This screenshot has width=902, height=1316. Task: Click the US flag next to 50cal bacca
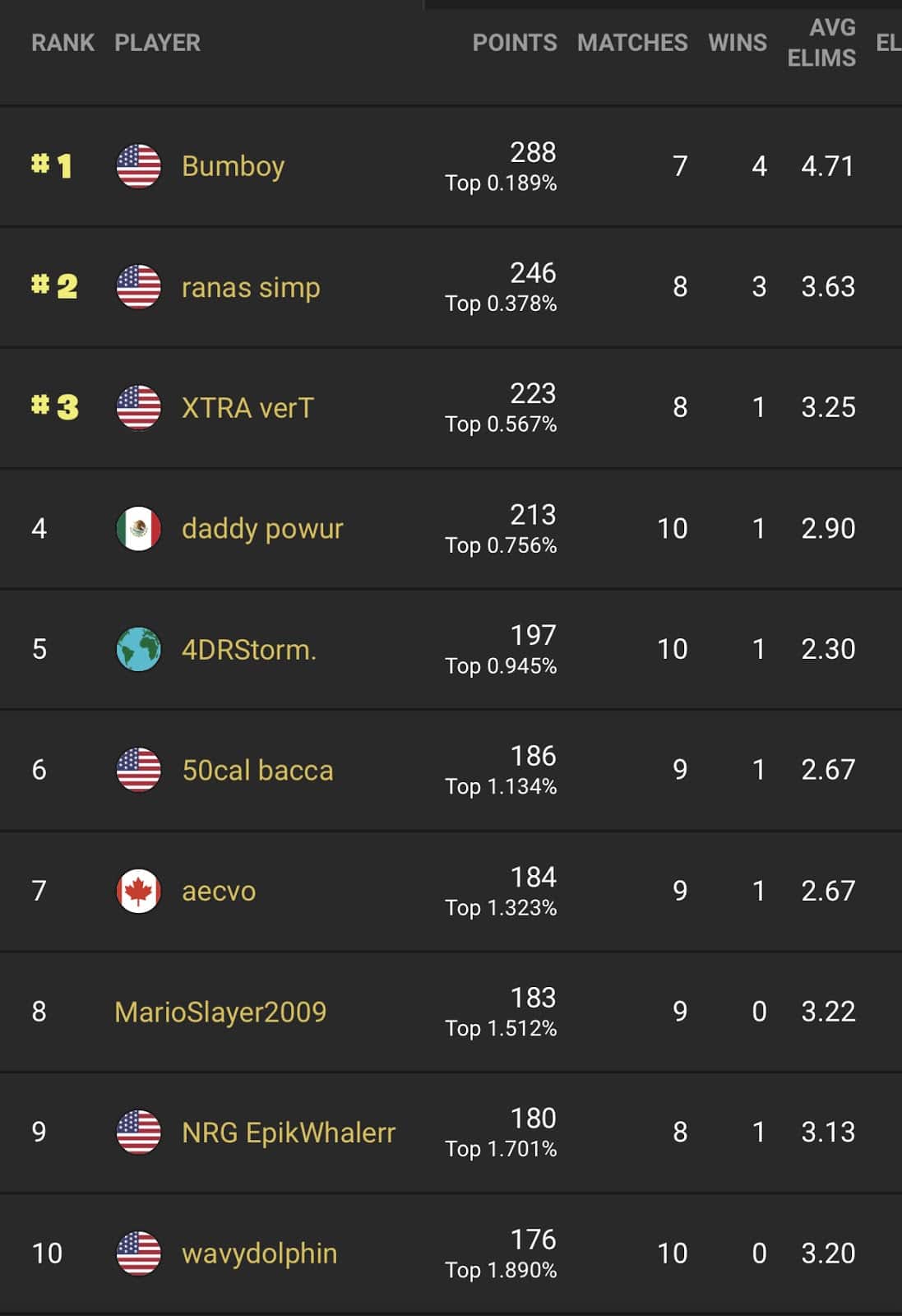138,770
